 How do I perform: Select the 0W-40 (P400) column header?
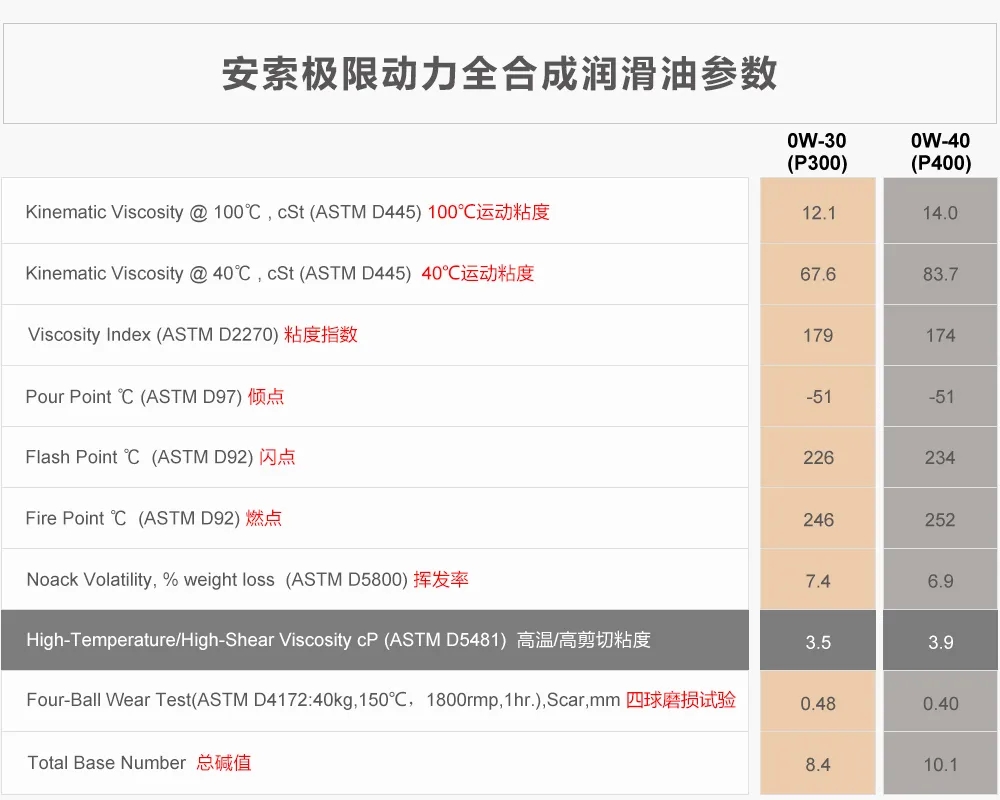point(941,152)
